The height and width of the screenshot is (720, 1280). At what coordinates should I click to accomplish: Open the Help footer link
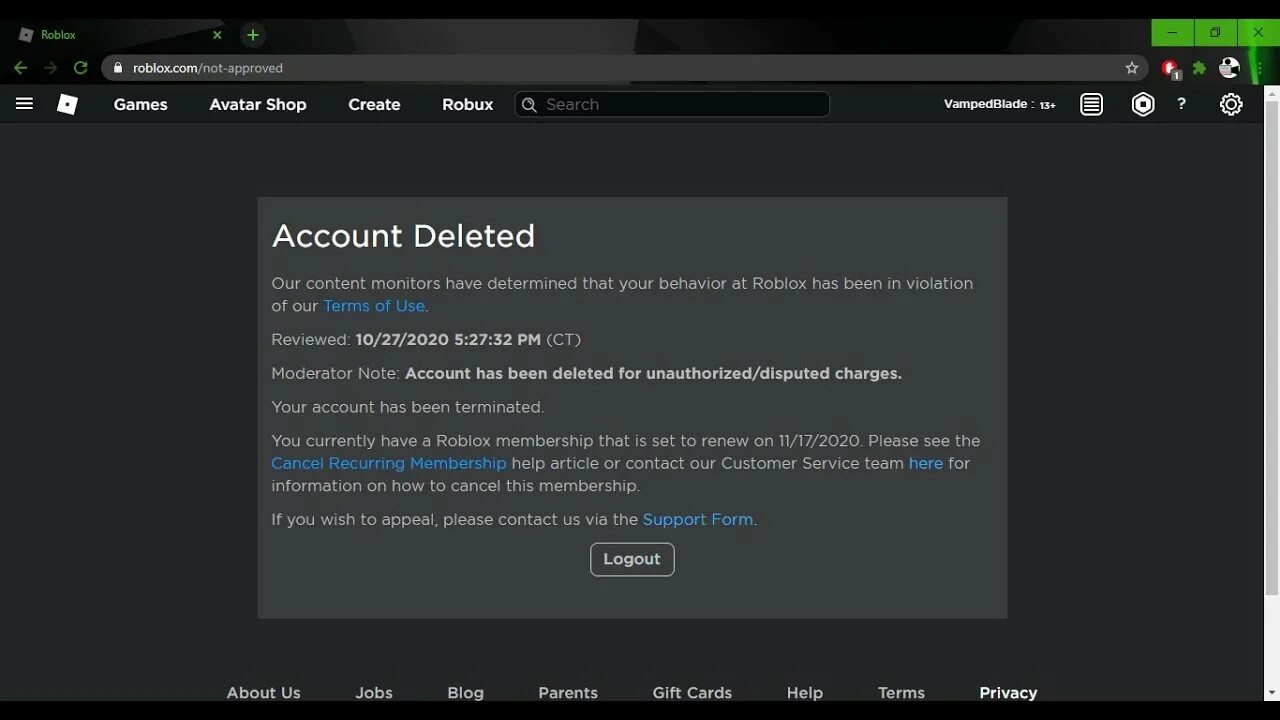[x=805, y=692]
